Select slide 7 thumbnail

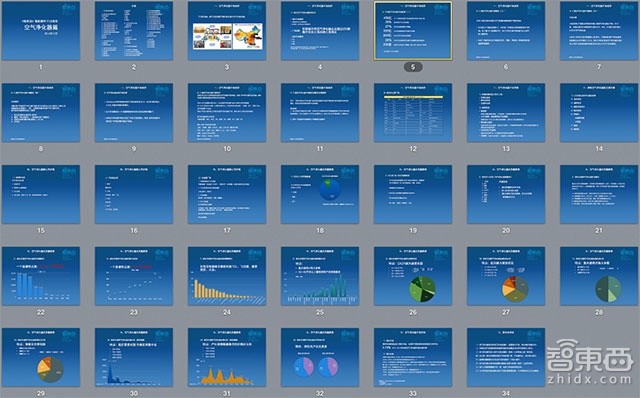tap(599, 31)
